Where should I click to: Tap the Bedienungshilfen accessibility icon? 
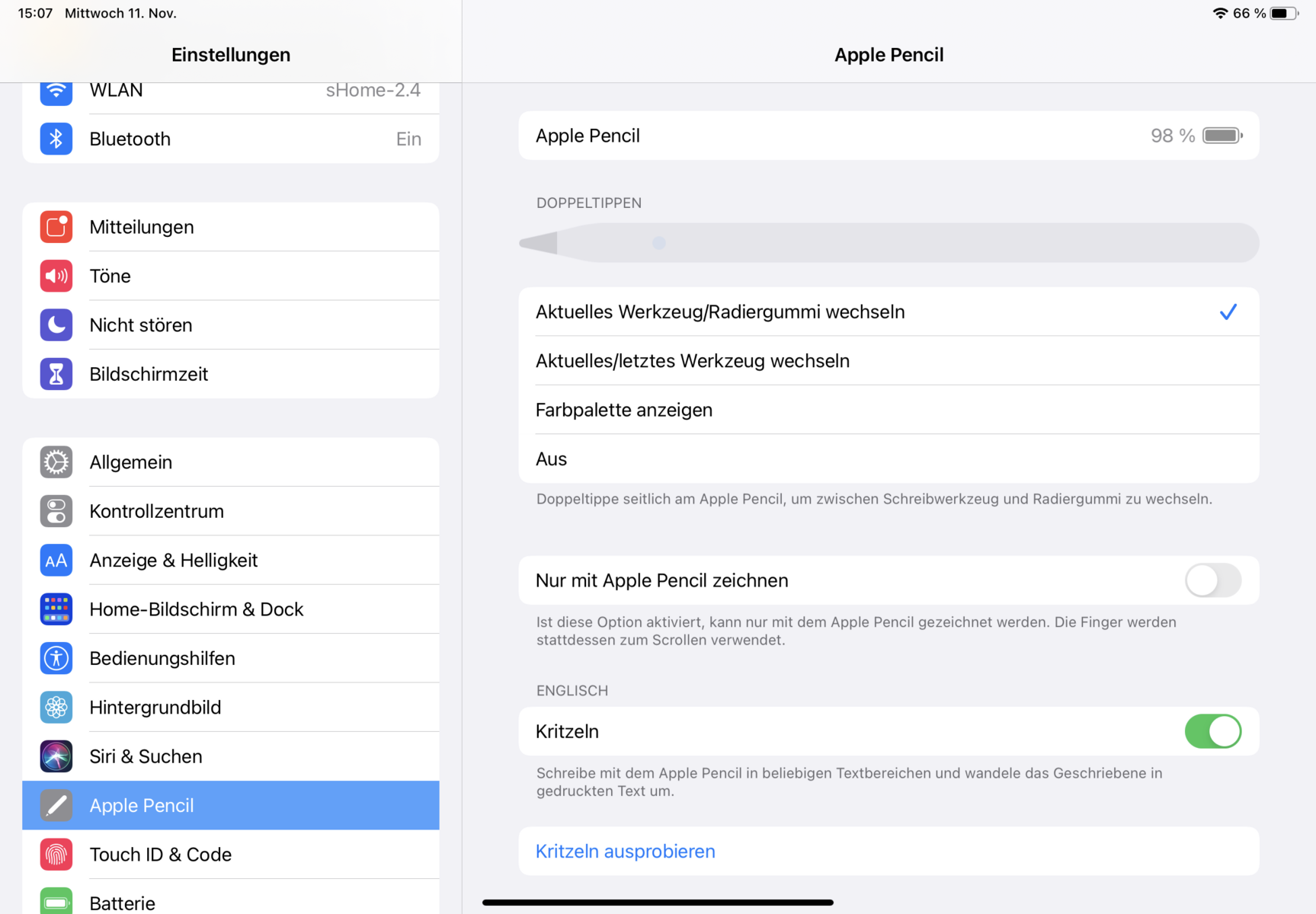(56, 658)
